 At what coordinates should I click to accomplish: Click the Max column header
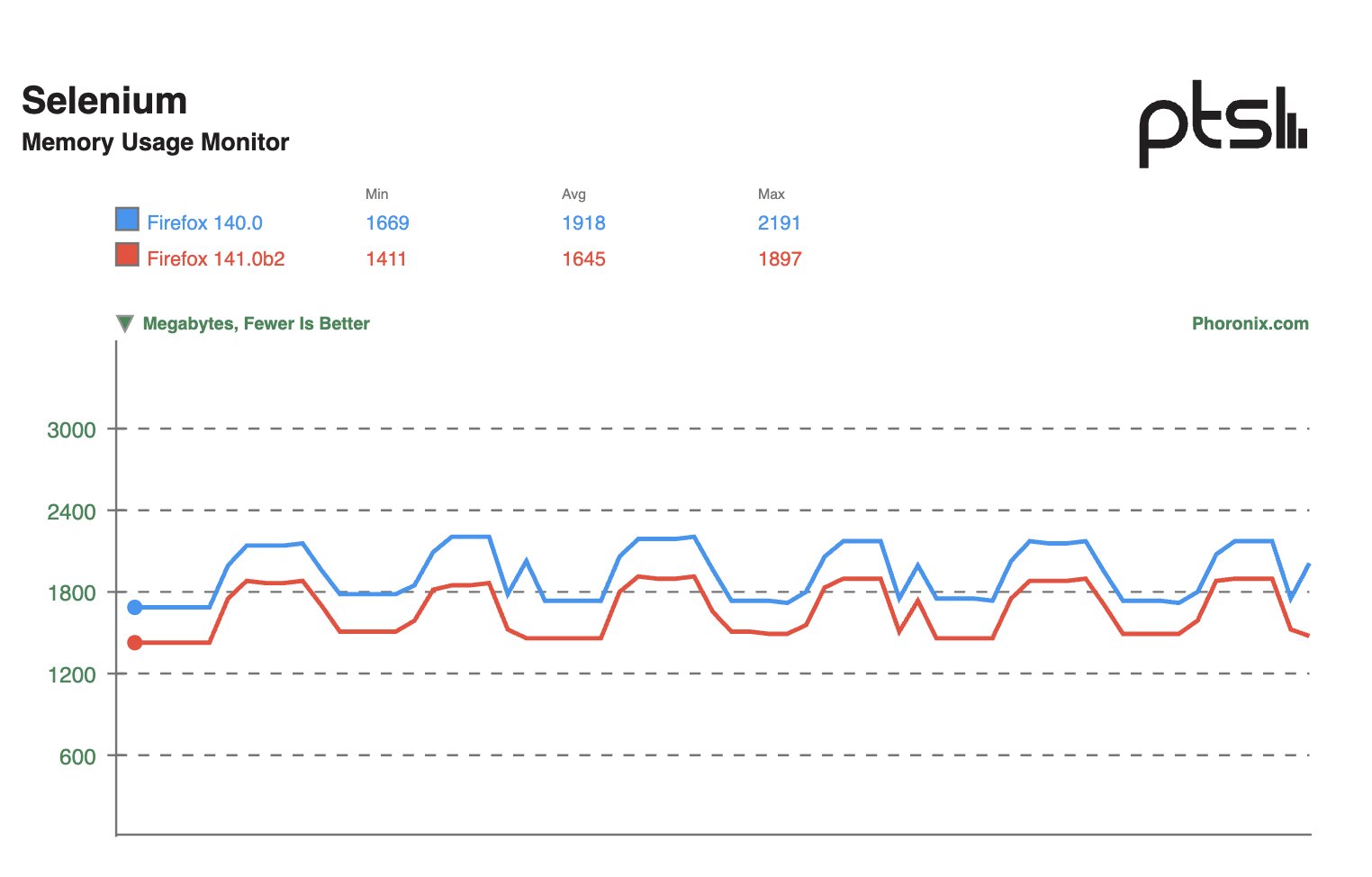click(x=772, y=194)
